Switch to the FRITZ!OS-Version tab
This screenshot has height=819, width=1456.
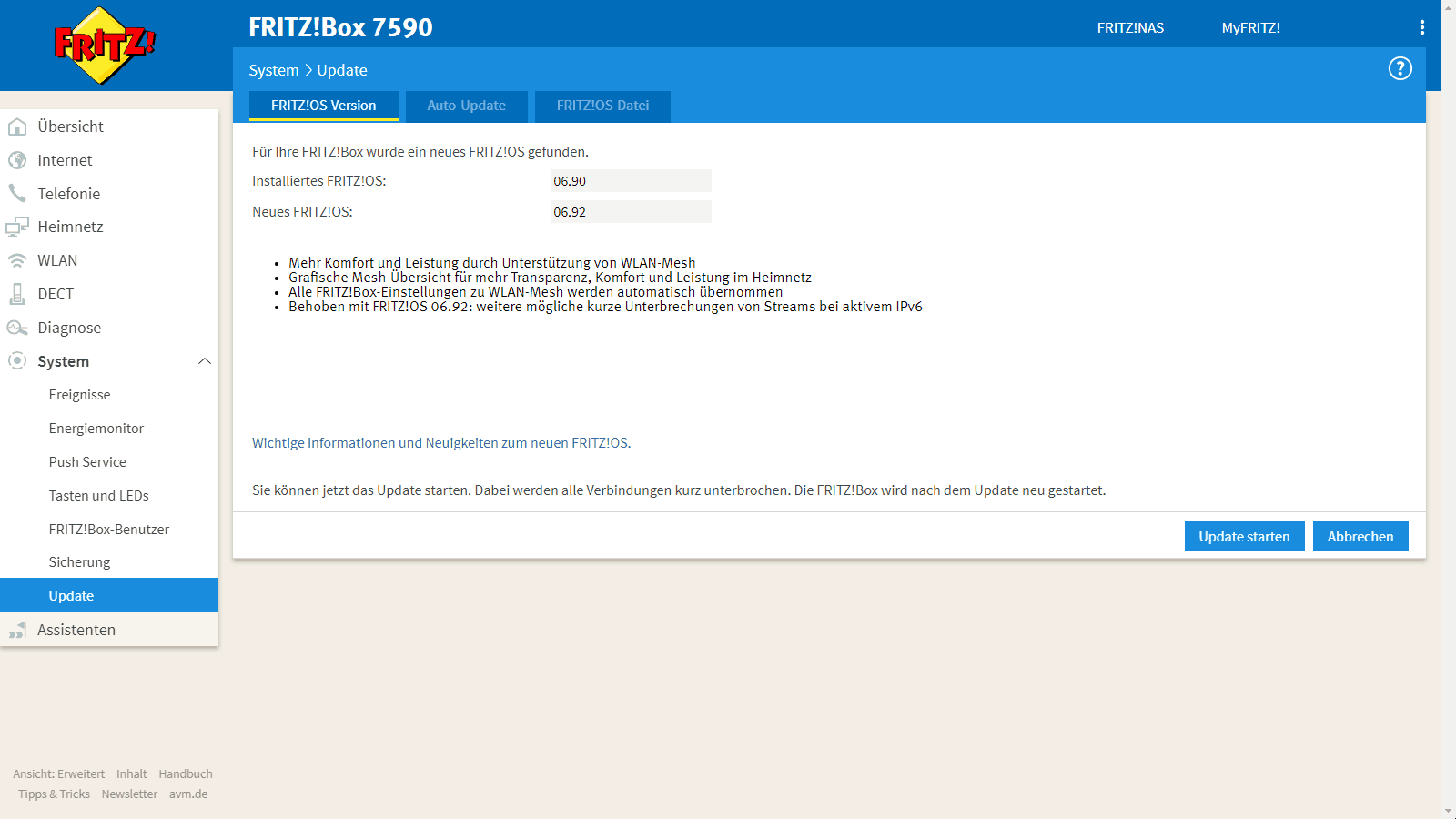(x=324, y=106)
